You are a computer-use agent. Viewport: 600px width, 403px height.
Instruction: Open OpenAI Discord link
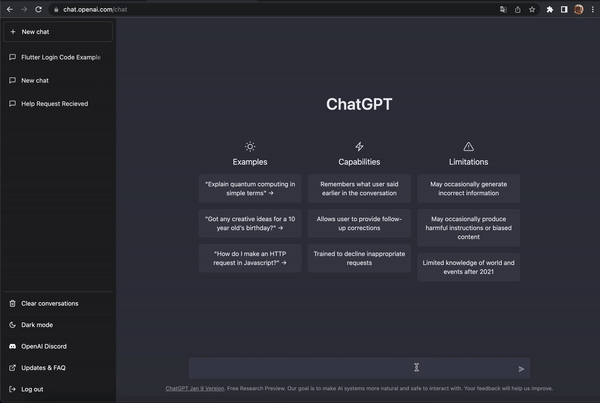[58, 346]
